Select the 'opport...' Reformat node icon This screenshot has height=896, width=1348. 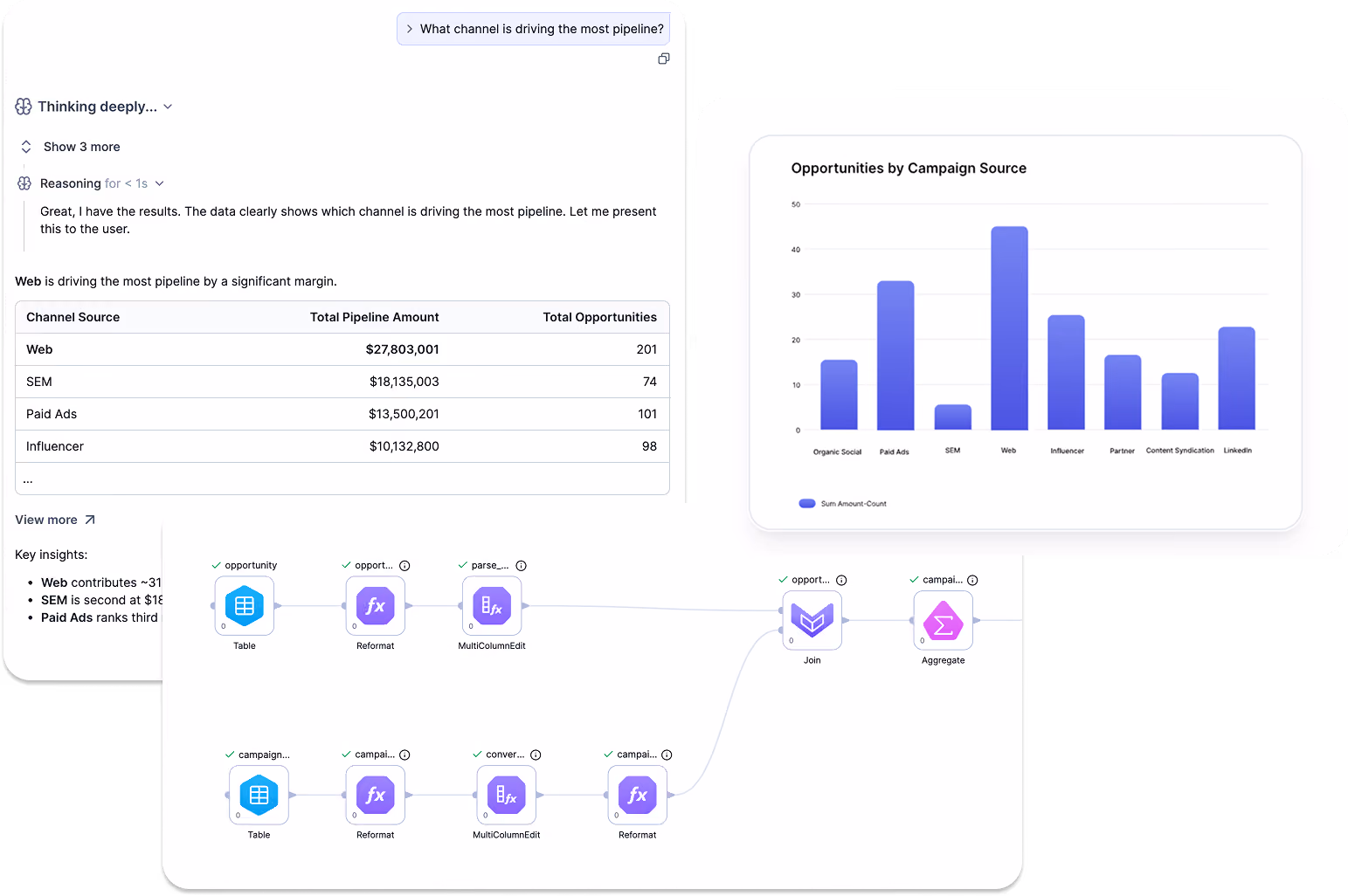376,605
